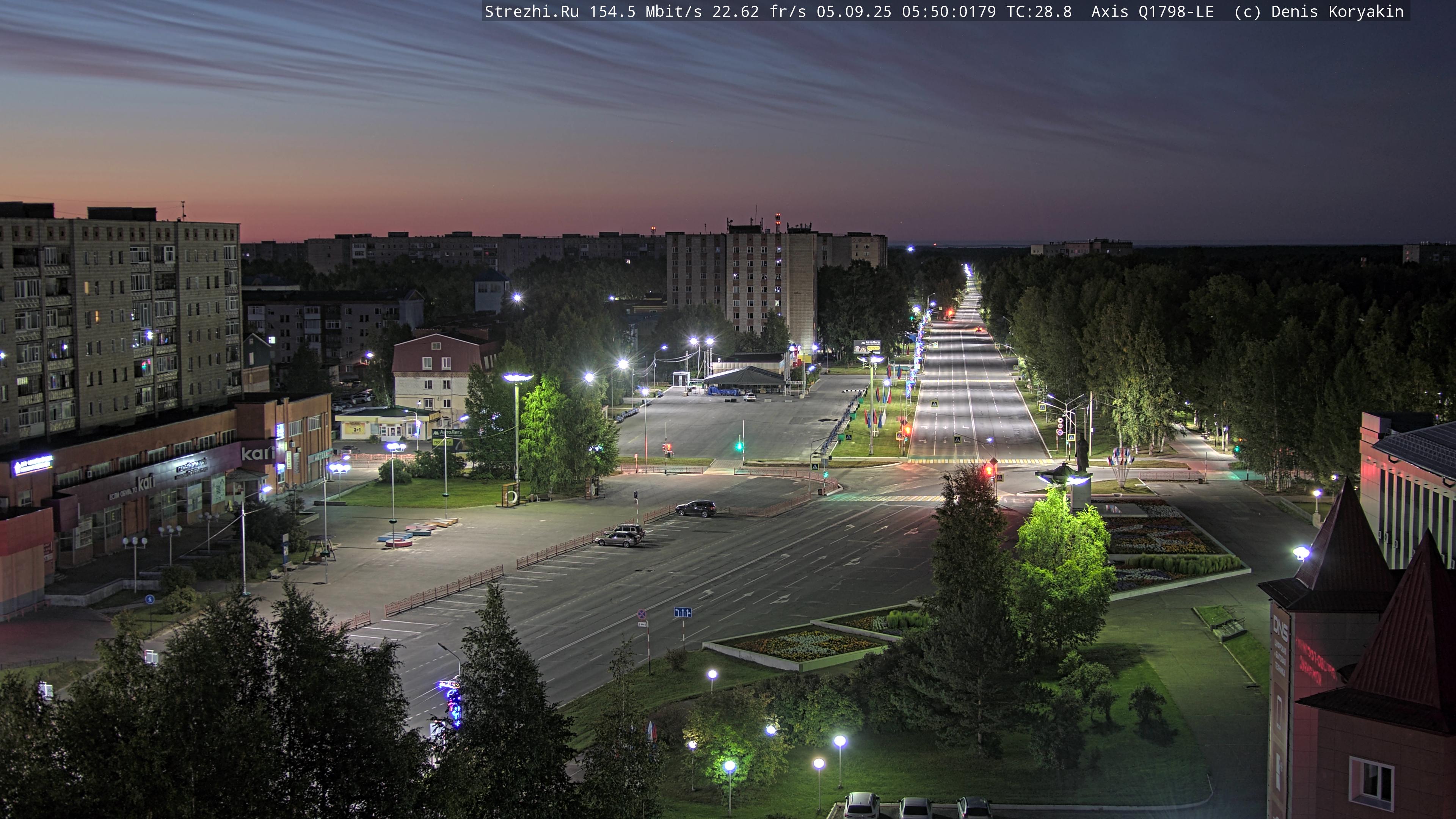The image size is (1456, 819).
Task: Select the TC:28.8 temperature reading
Action: [1039, 12]
